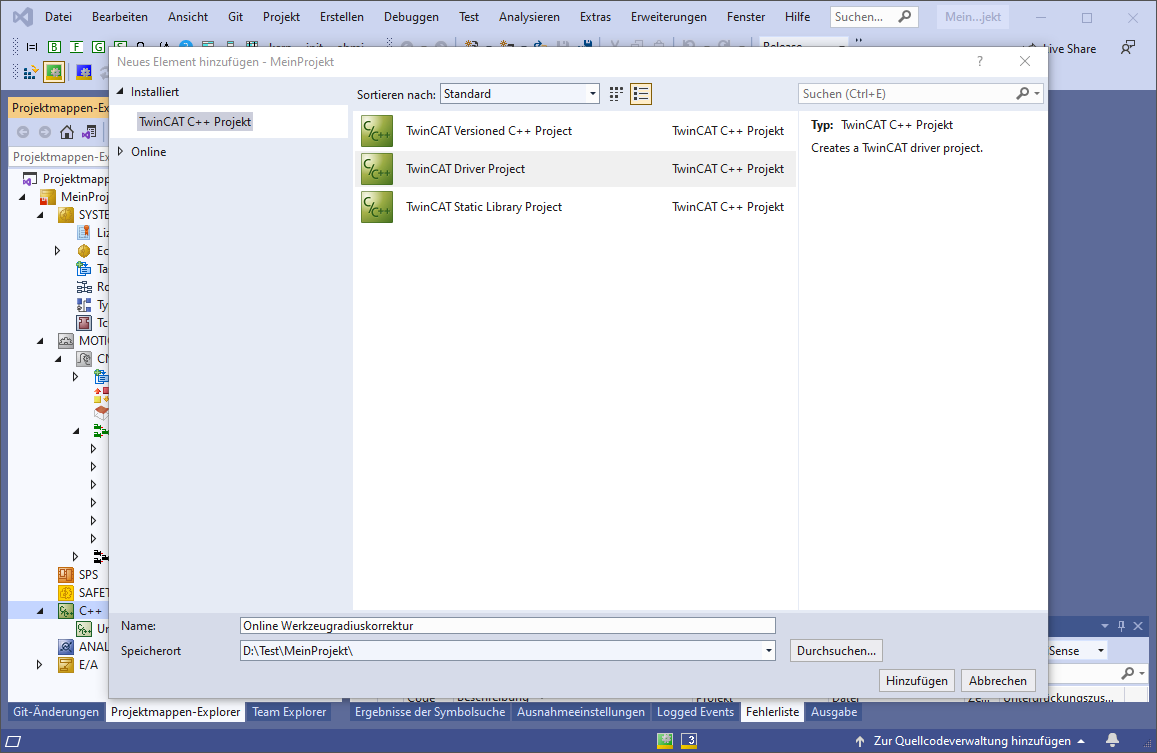This screenshot has width=1157, height=753.
Task: Collapse the C++ tree node
Action: point(41,611)
